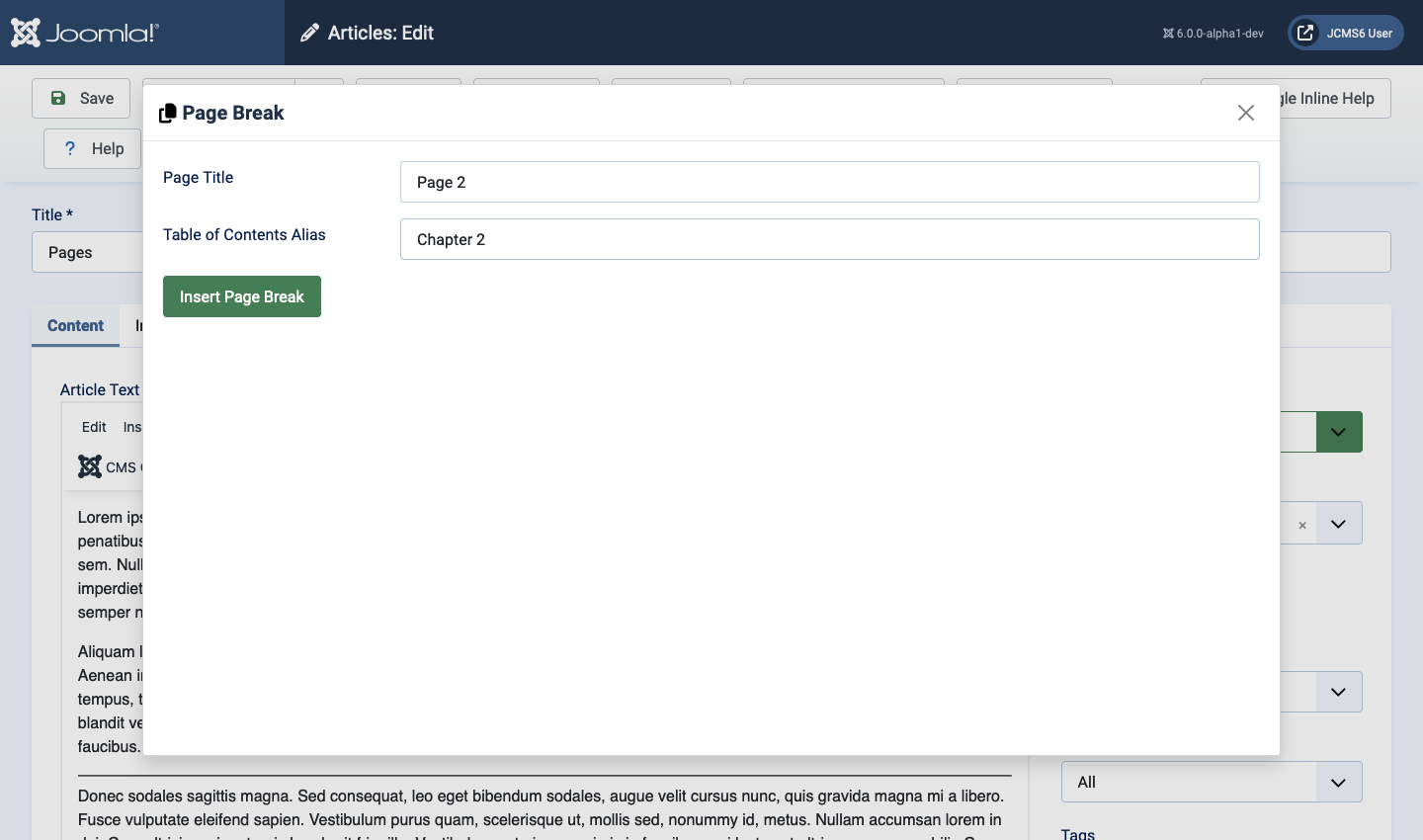
Task: Click the Joomla logo in the top bar
Action: pos(26,33)
